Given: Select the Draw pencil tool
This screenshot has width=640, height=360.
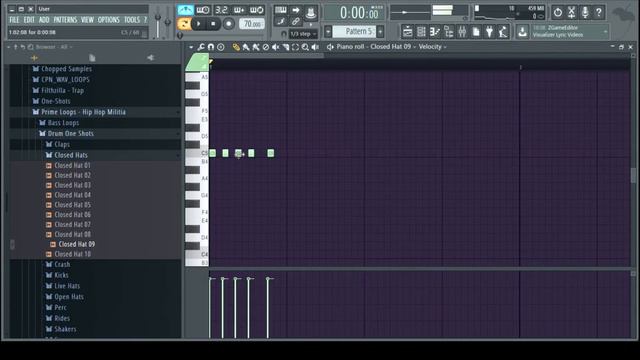Looking at the screenshot, I should click(236, 47).
